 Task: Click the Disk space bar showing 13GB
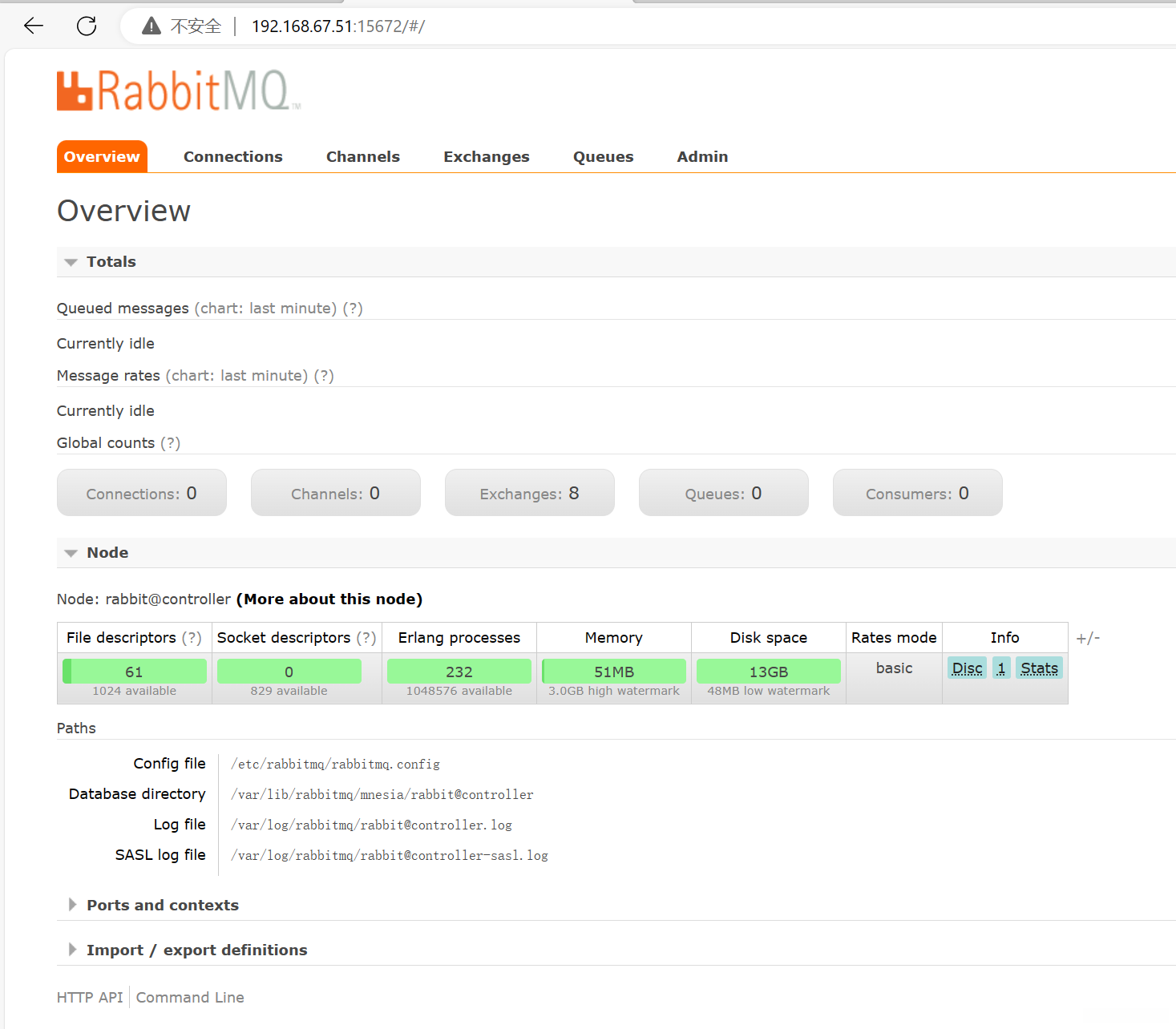769,672
